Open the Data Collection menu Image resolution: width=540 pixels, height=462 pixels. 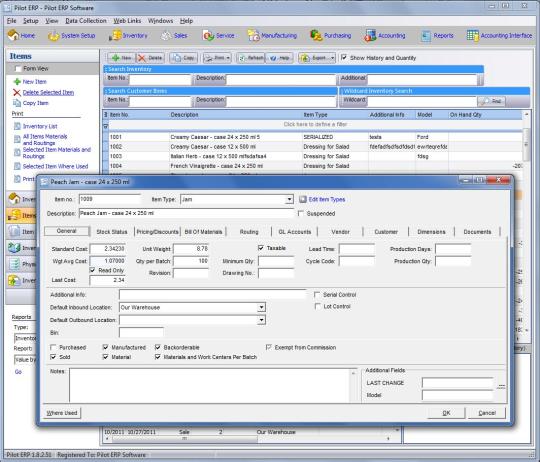point(86,21)
